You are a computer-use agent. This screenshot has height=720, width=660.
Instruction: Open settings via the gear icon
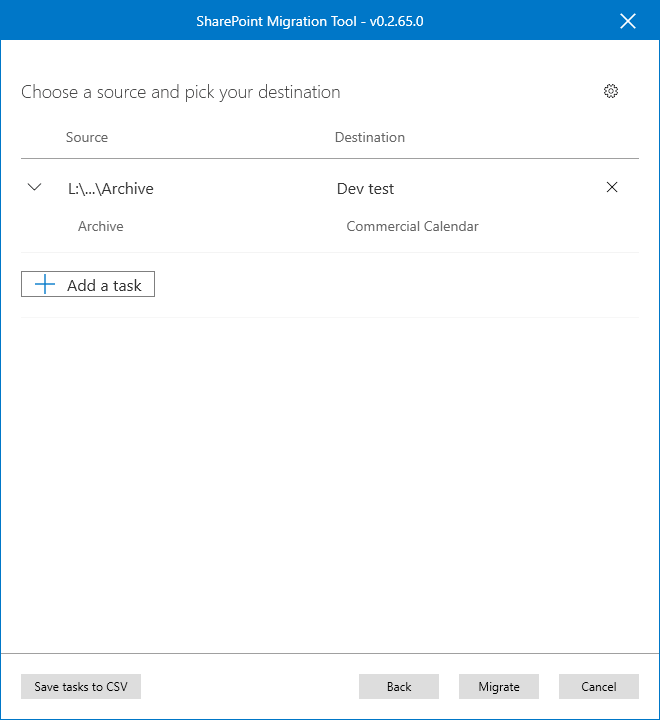tap(611, 91)
